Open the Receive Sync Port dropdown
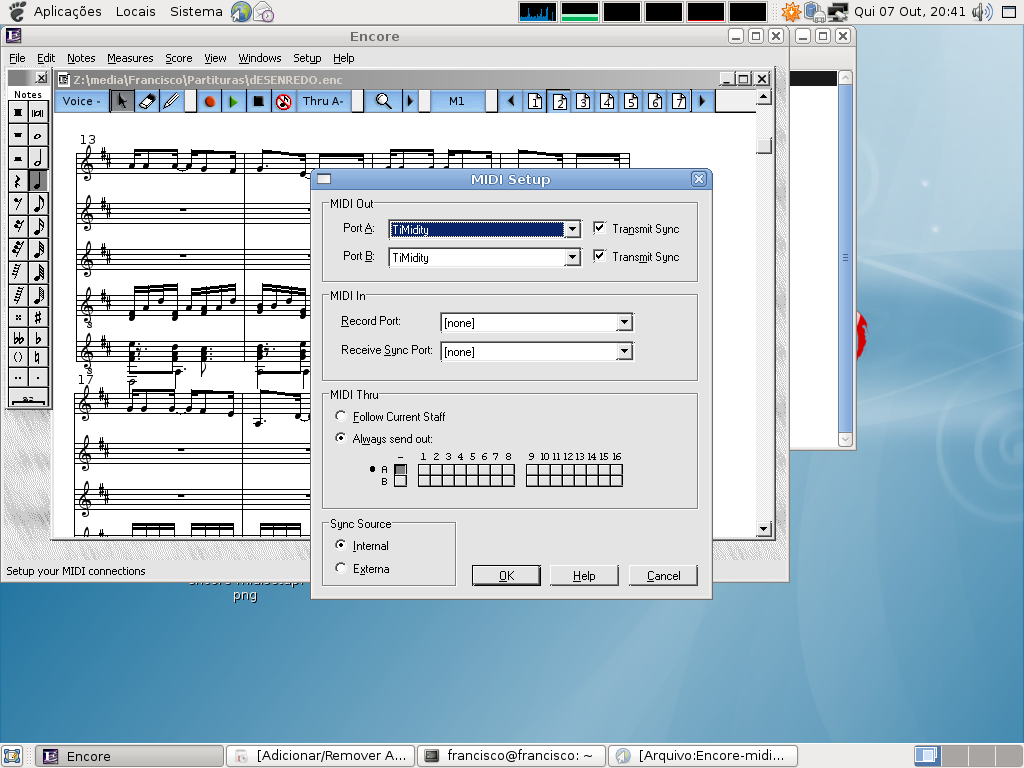The height and width of the screenshot is (768, 1024). coord(624,351)
